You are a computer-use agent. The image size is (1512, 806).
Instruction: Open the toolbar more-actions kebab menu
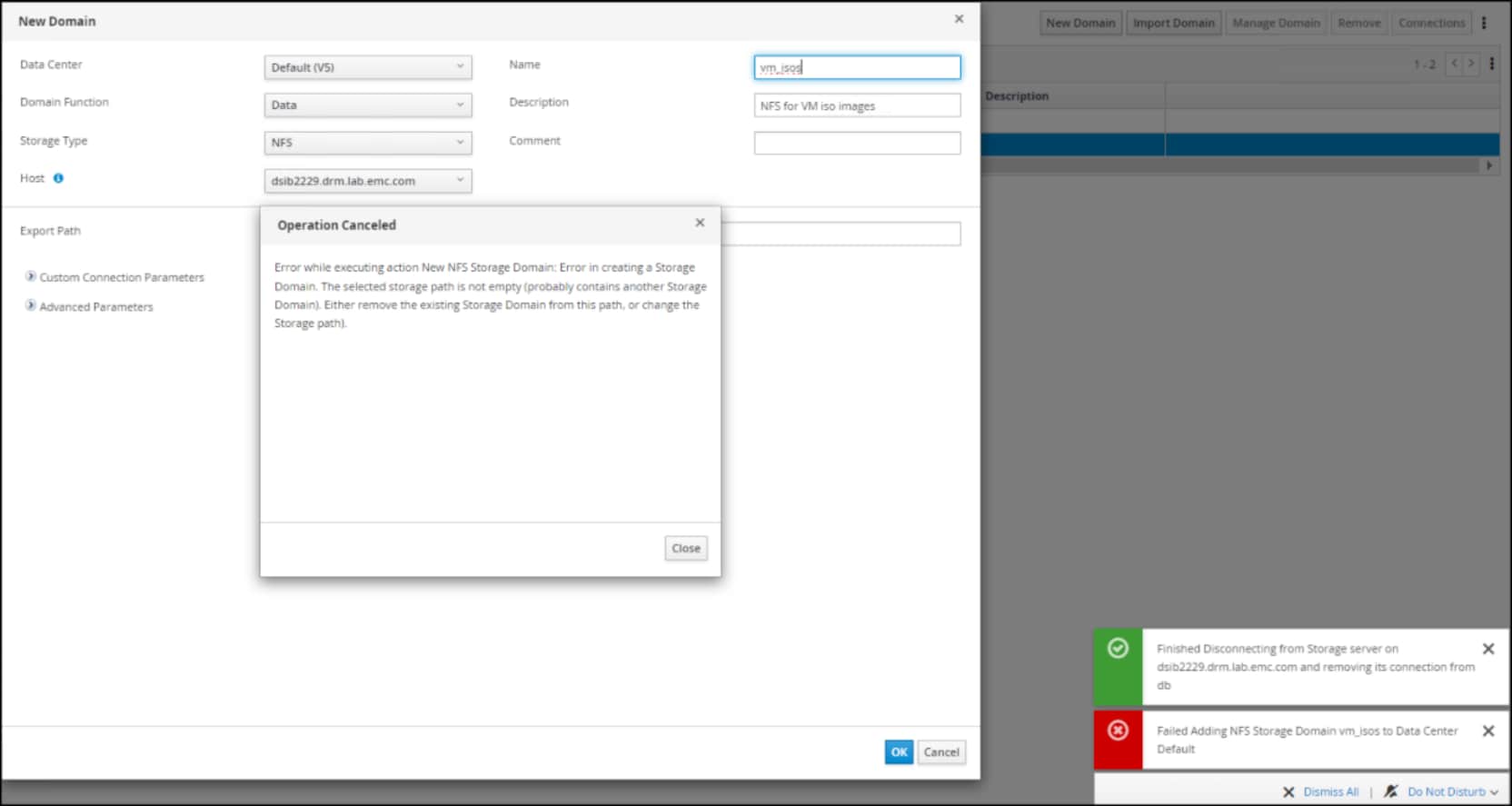click(x=1484, y=23)
